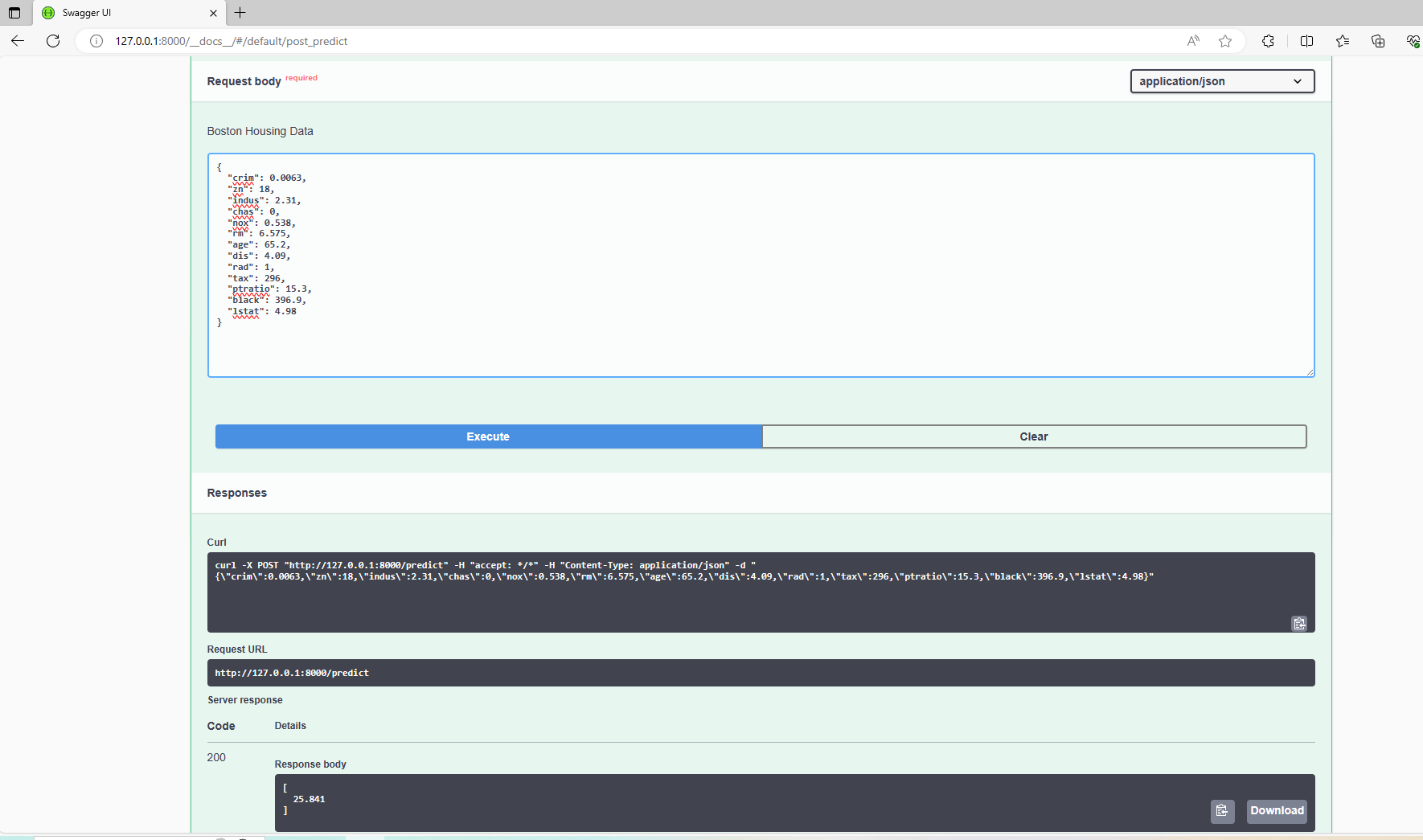Copy the curl command to clipboard
The width and height of the screenshot is (1423, 840).
[1298, 624]
